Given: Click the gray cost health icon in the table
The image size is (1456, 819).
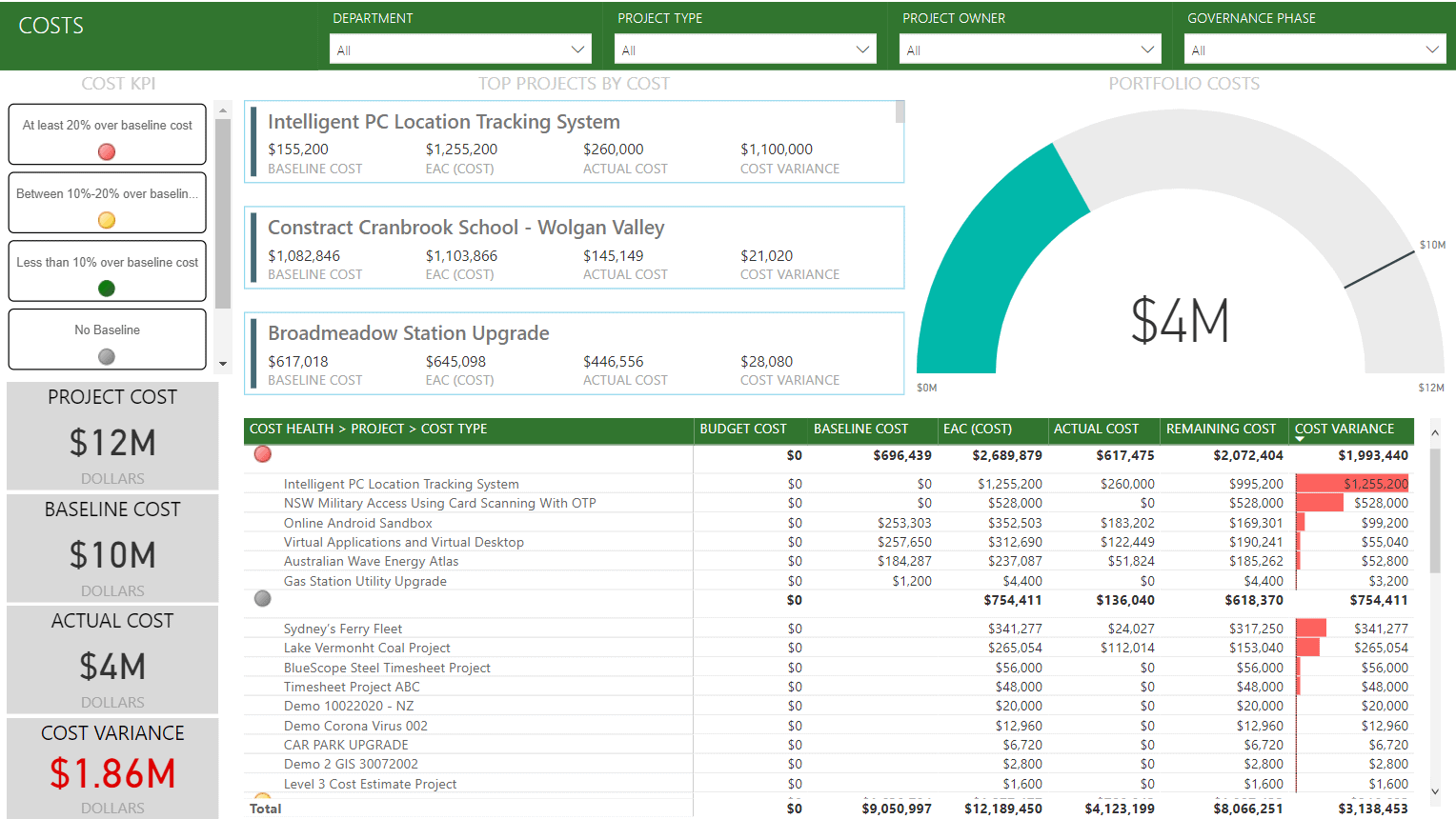Looking at the screenshot, I should pos(262,599).
